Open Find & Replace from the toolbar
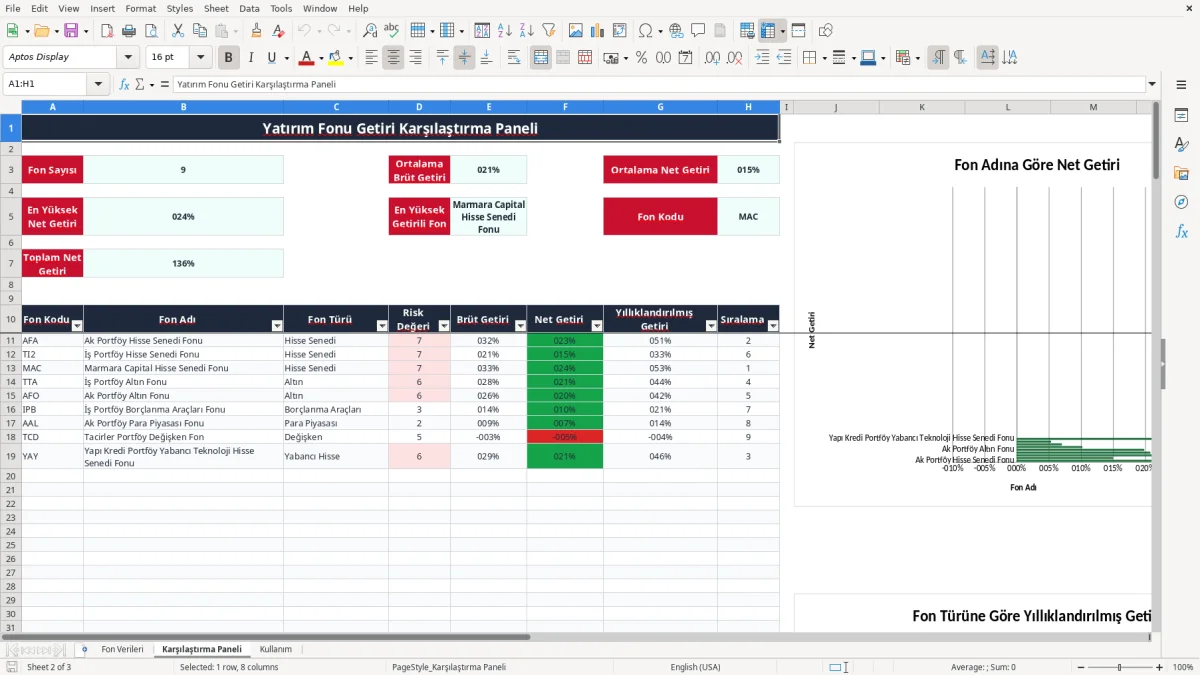Viewport: 1200px width, 675px height. point(370,31)
